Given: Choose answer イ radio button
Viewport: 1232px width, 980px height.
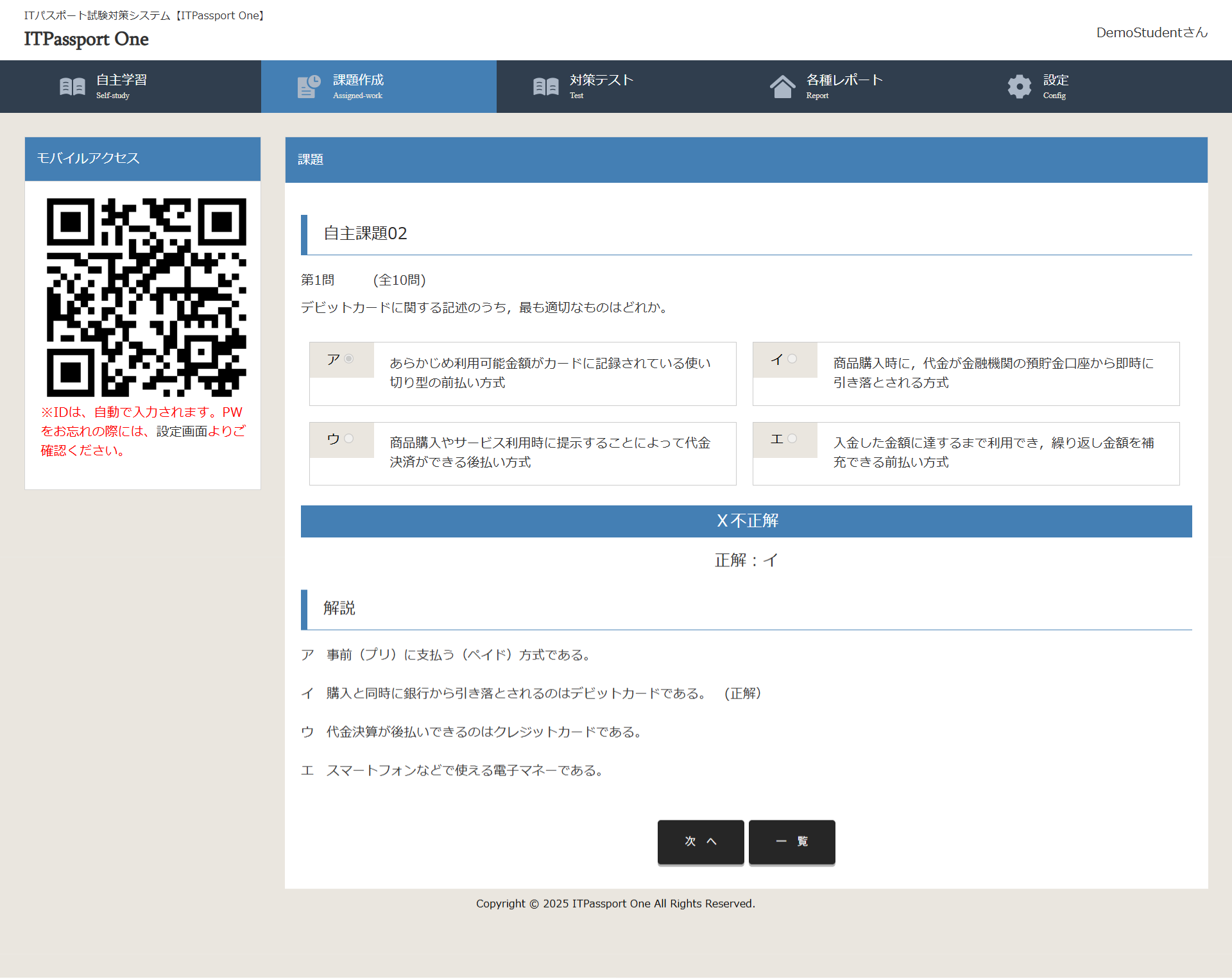Looking at the screenshot, I should click(793, 359).
